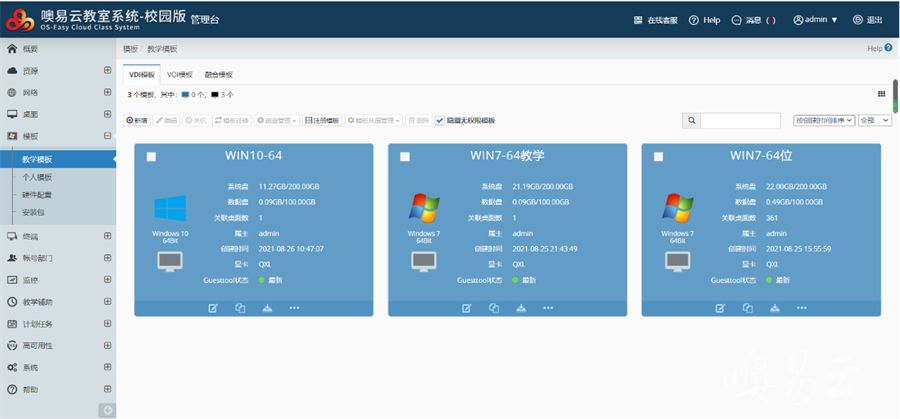The image size is (900, 419).
Task: Open more options on WIN10-64 card
Action: (x=294, y=308)
